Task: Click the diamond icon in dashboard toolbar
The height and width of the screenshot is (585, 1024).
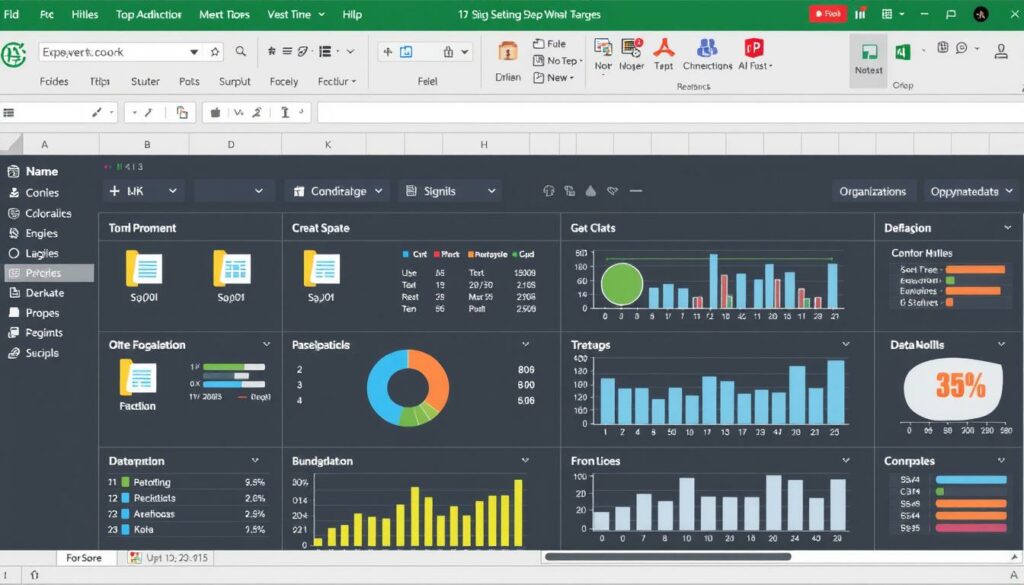Action: click(612, 191)
